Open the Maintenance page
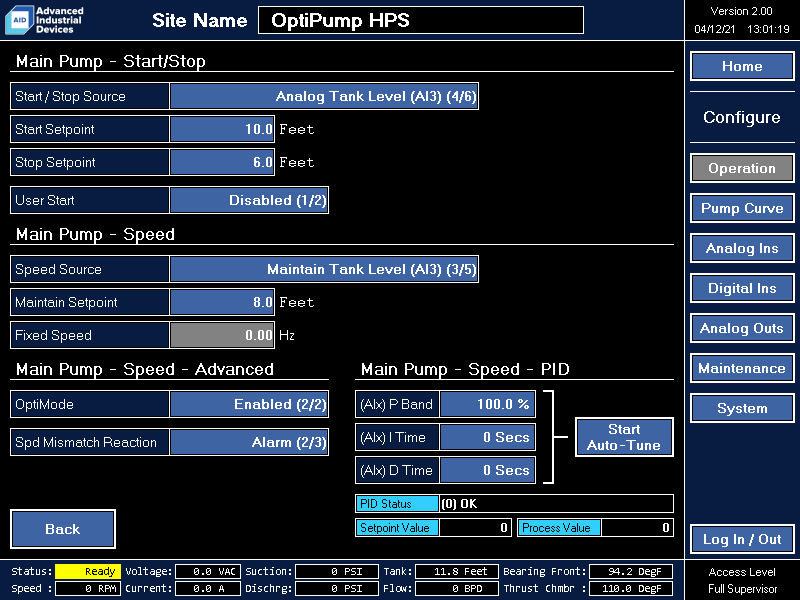 [x=742, y=368]
